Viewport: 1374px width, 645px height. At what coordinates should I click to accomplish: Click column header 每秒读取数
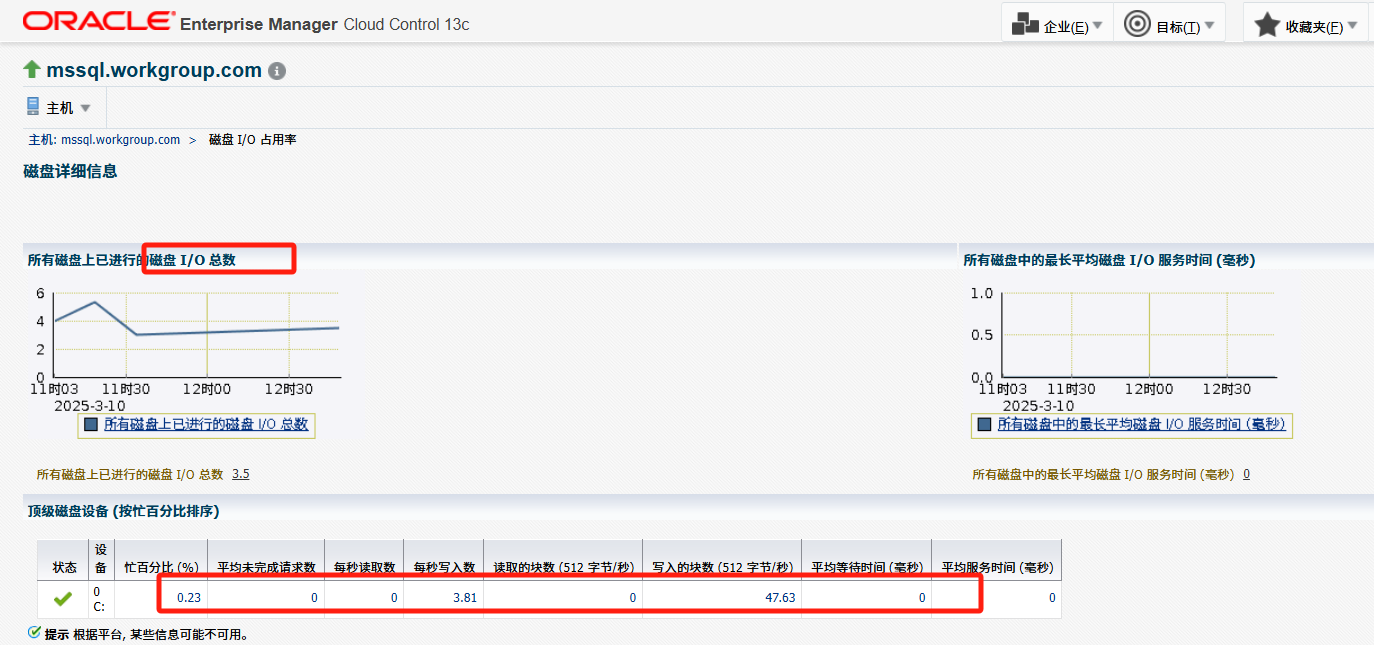point(364,568)
